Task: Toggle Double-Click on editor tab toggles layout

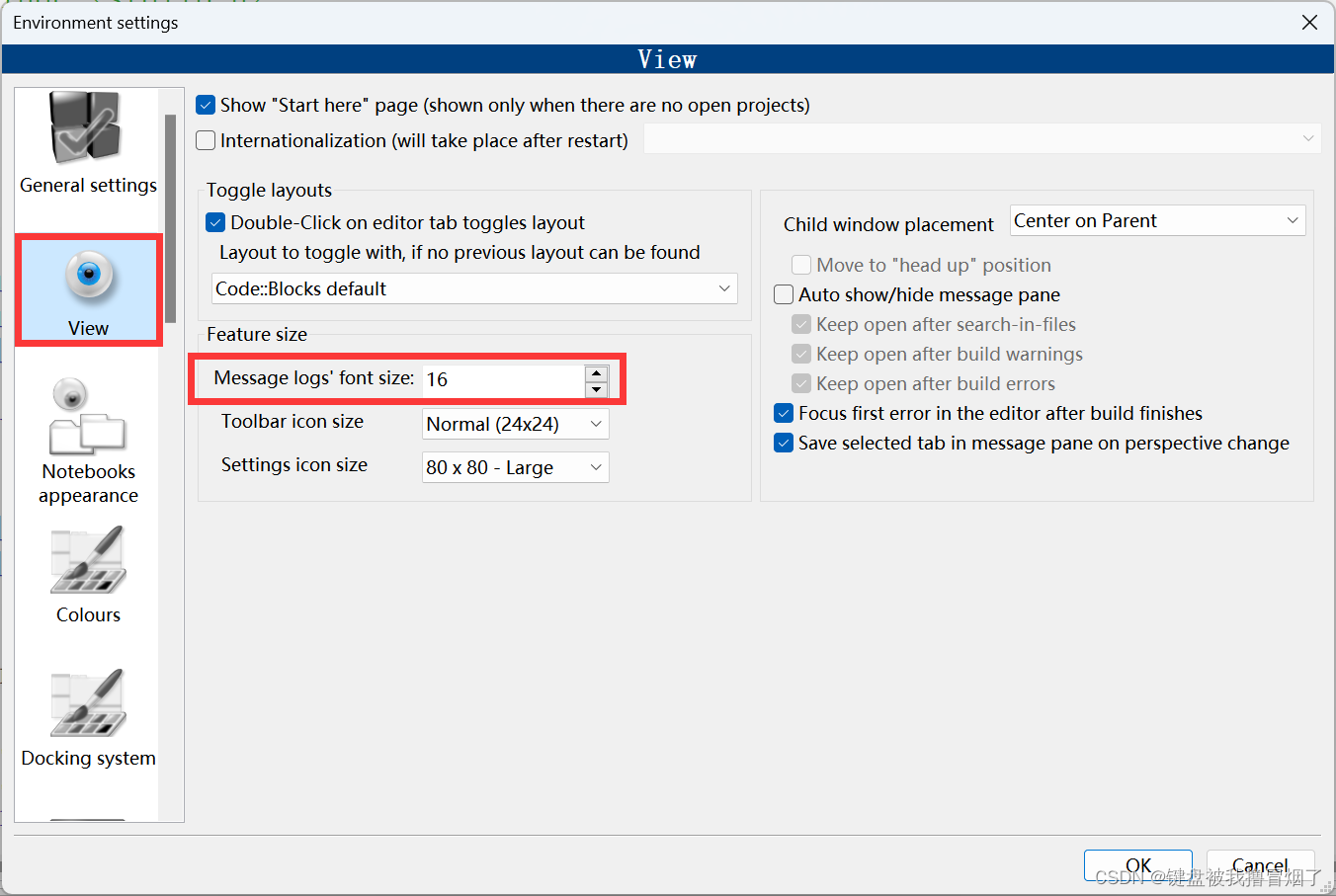Action: pos(215,222)
